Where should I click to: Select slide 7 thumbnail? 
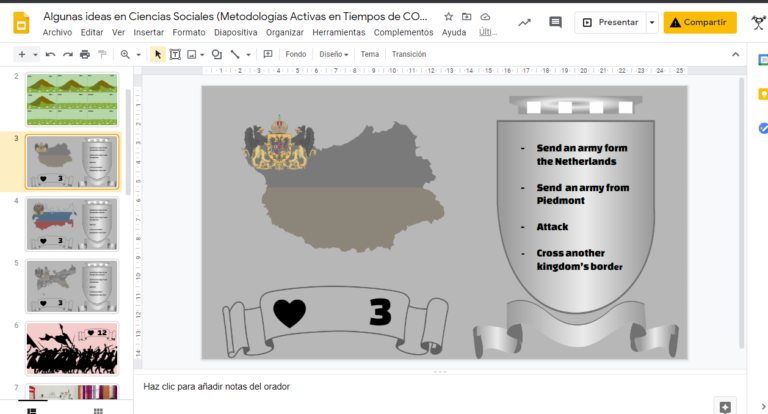click(x=72, y=392)
